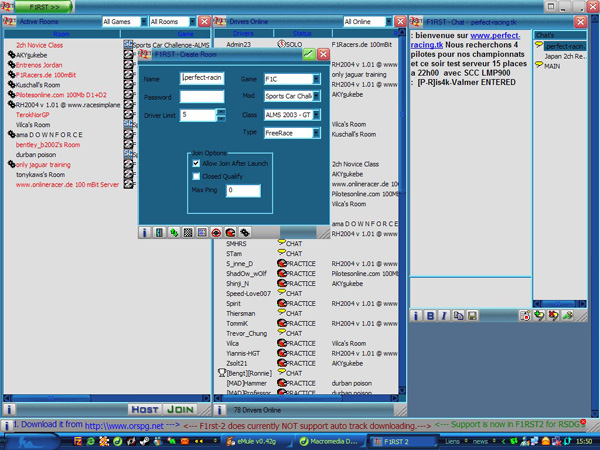The image size is (600, 450).
Task: Switch to eMule v0.42g taskbar button
Action: coord(256,441)
